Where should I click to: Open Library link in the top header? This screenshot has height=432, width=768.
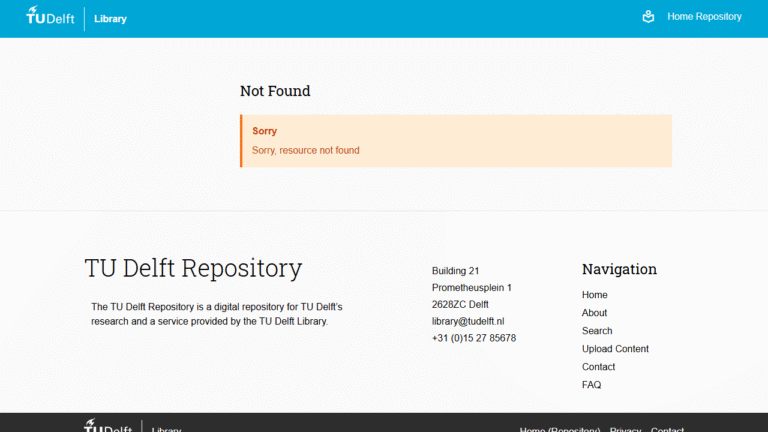(x=110, y=19)
